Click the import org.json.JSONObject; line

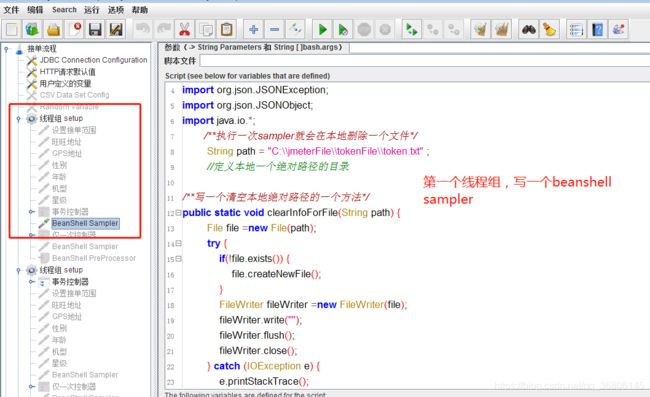point(247,105)
